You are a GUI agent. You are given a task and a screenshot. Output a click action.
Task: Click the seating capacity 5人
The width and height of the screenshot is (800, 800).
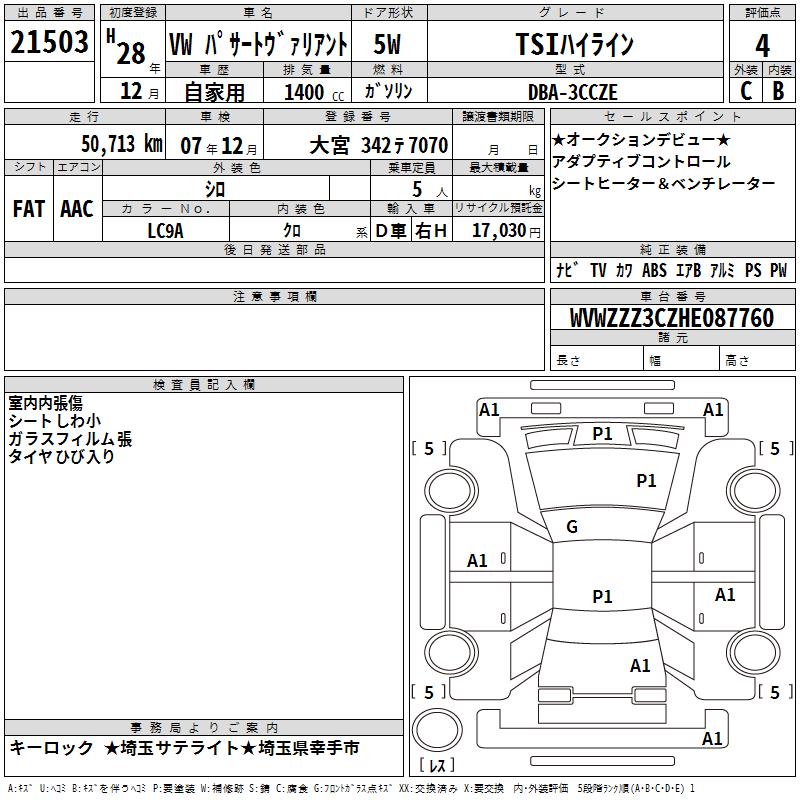coord(430,190)
